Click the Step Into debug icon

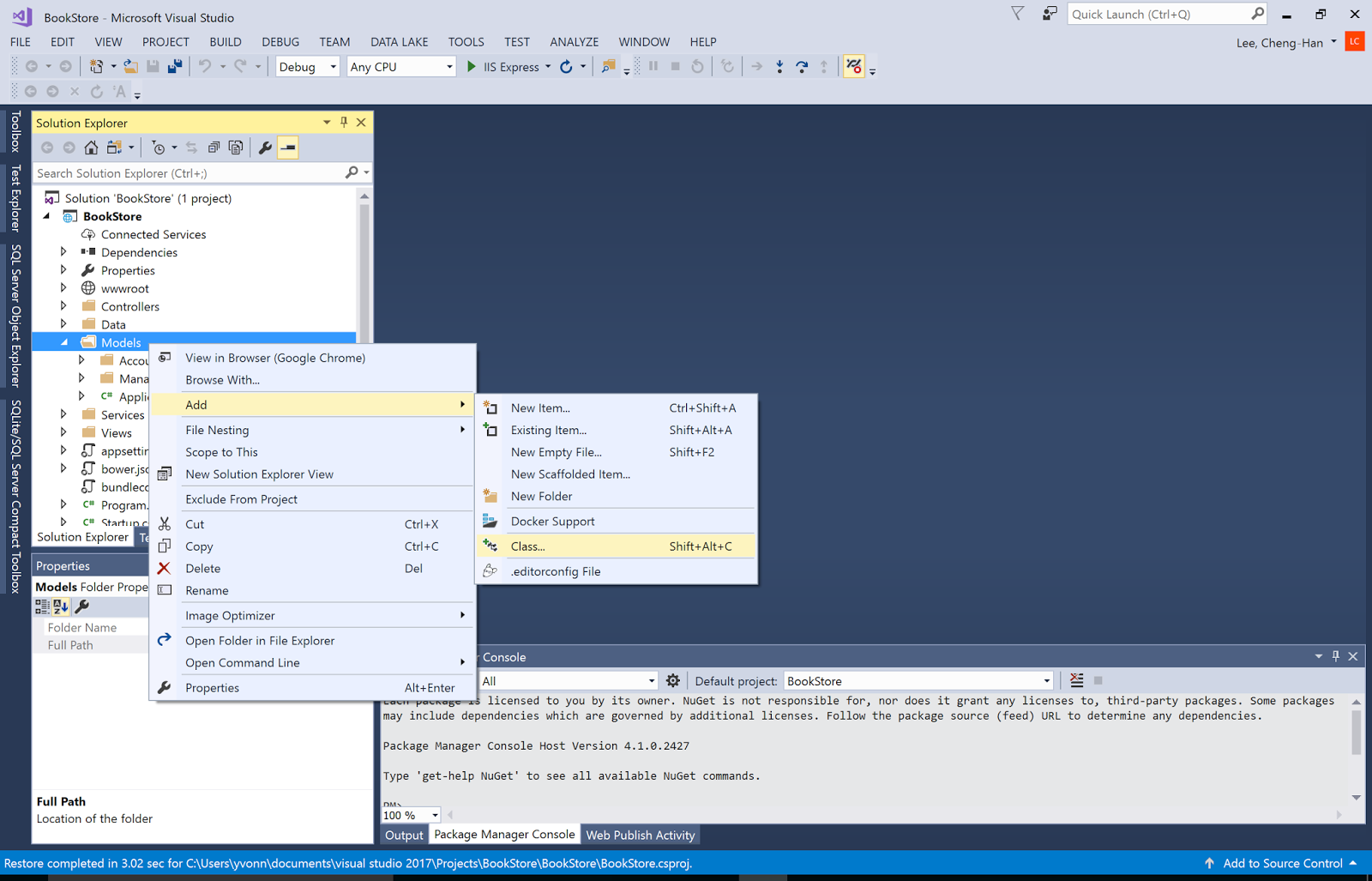(779, 66)
